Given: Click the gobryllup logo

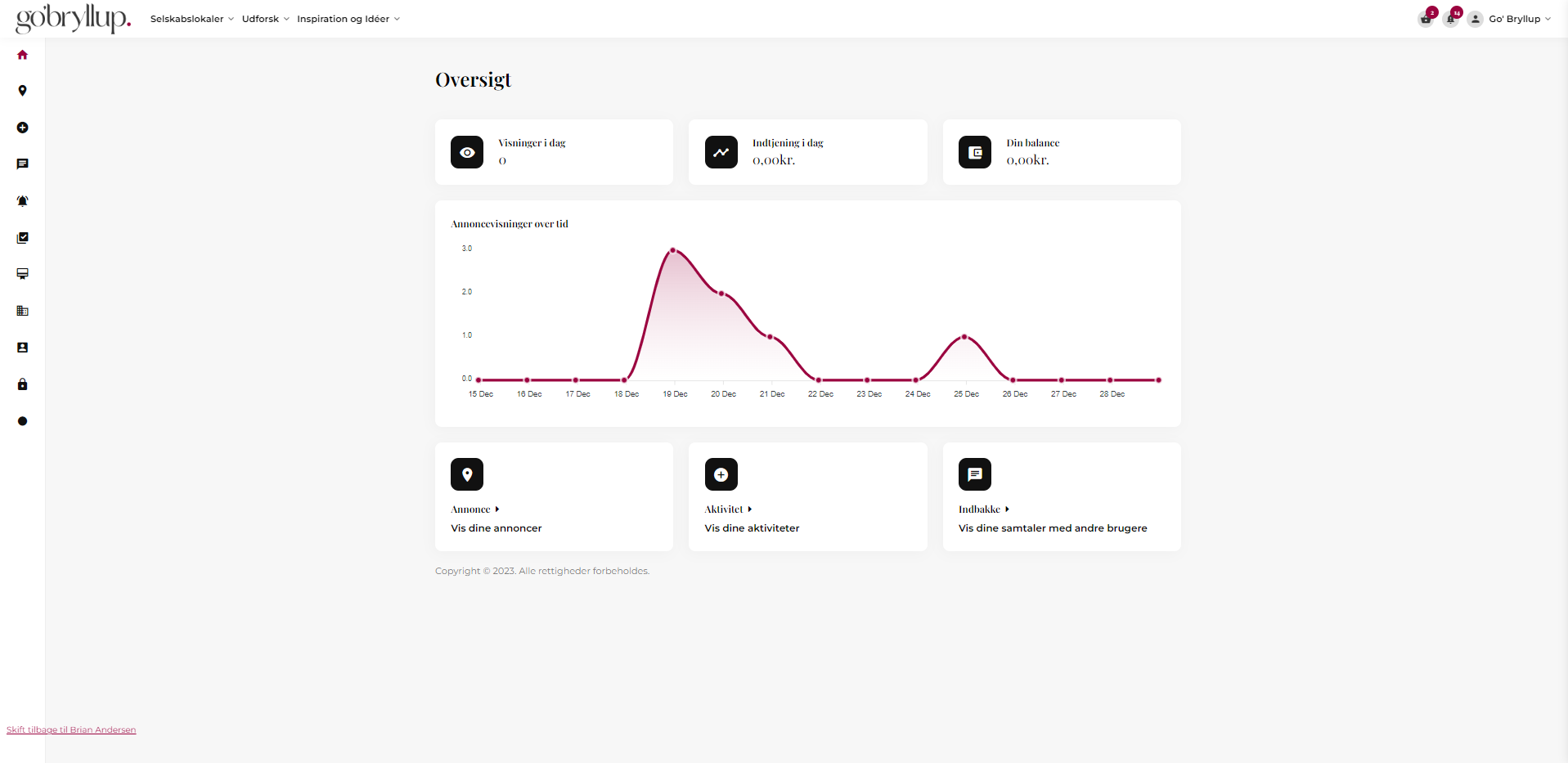Looking at the screenshot, I should (x=73, y=18).
